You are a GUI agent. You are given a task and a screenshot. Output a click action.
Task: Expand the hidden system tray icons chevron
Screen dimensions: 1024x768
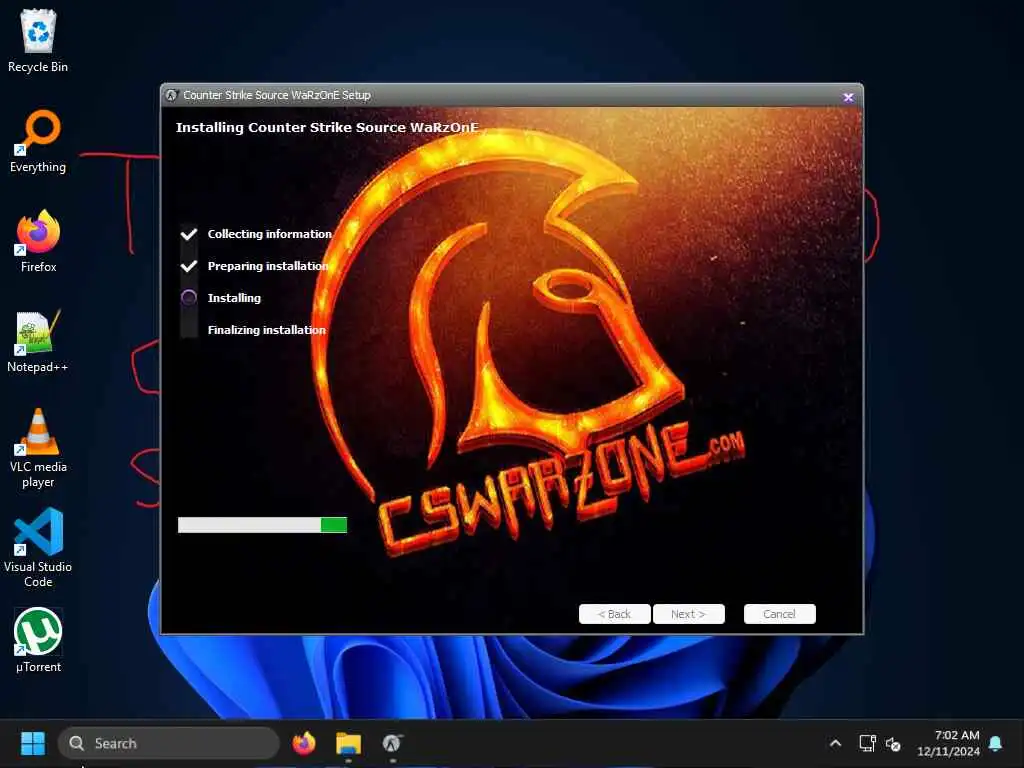click(x=835, y=743)
